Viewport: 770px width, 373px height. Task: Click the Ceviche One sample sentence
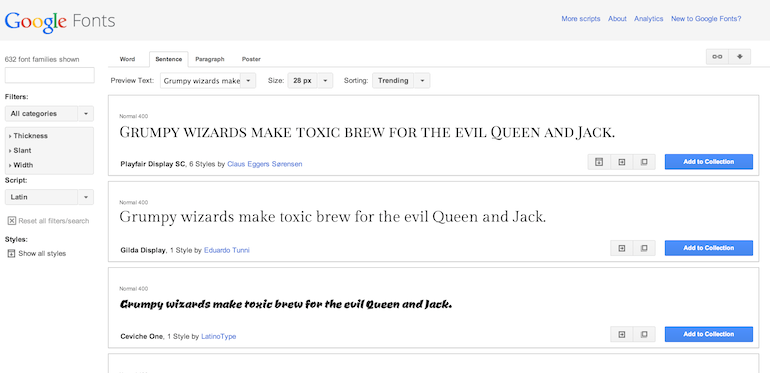coord(286,304)
